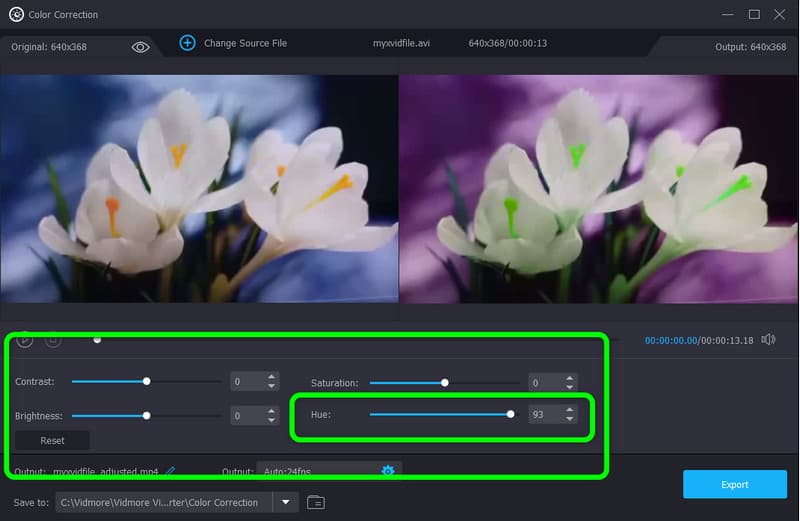Rename output file with pencil icon

(170, 470)
